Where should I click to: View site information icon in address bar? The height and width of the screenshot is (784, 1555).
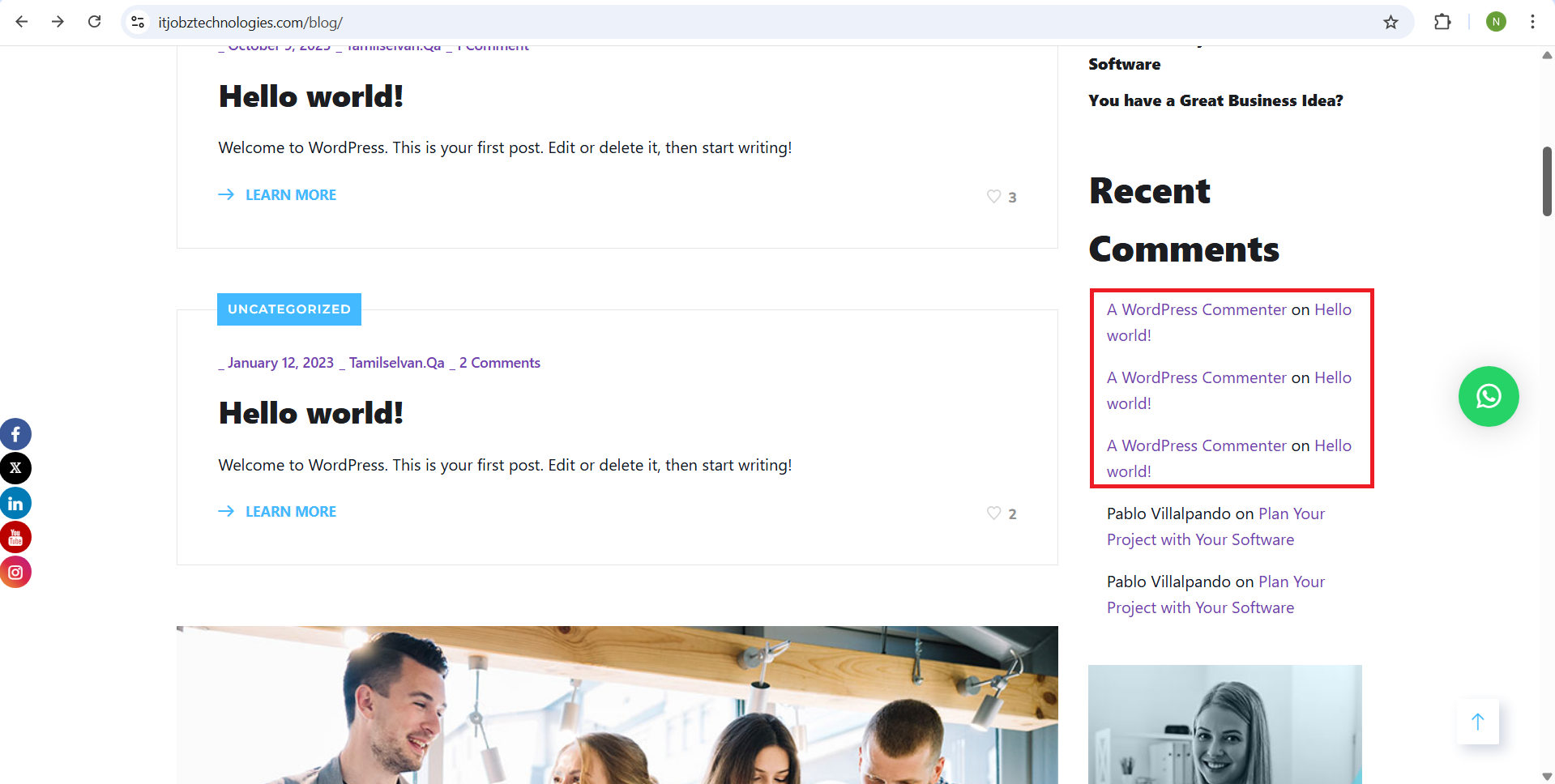(138, 23)
